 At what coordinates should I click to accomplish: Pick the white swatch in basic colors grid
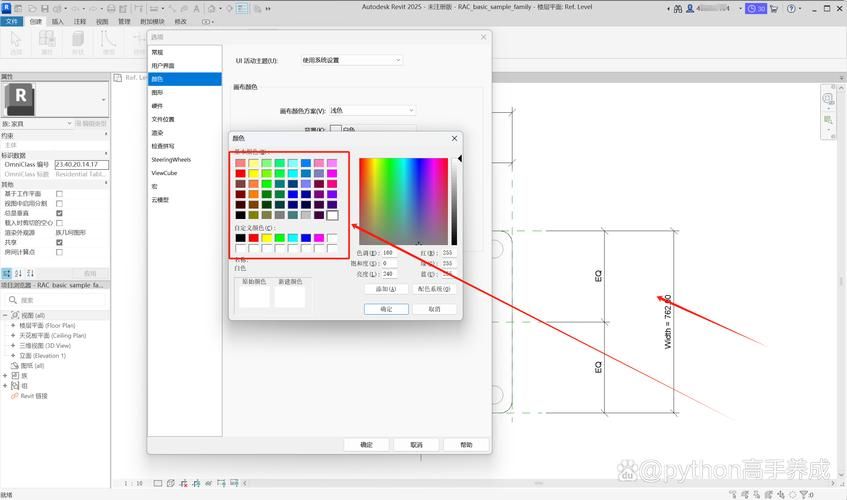click(x=332, y=215)
